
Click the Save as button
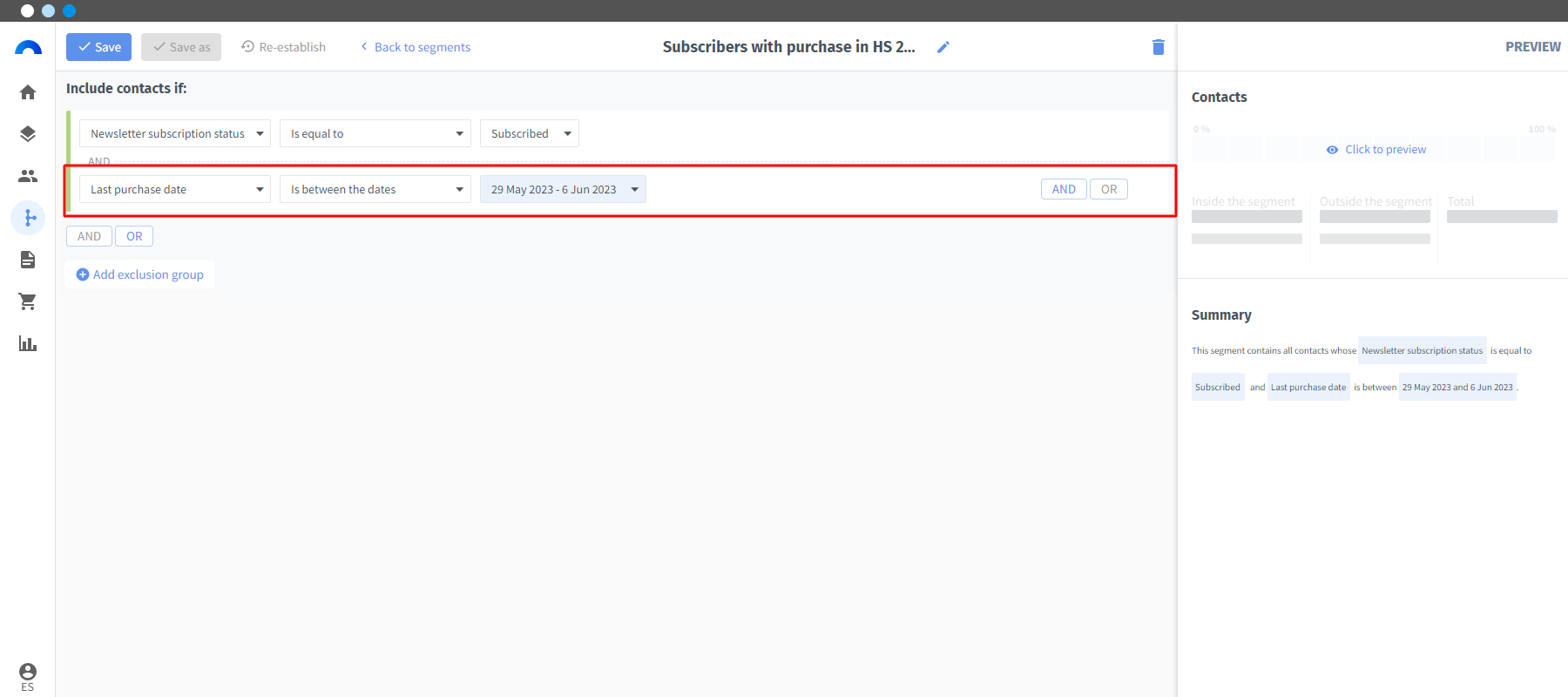(181, 47)
